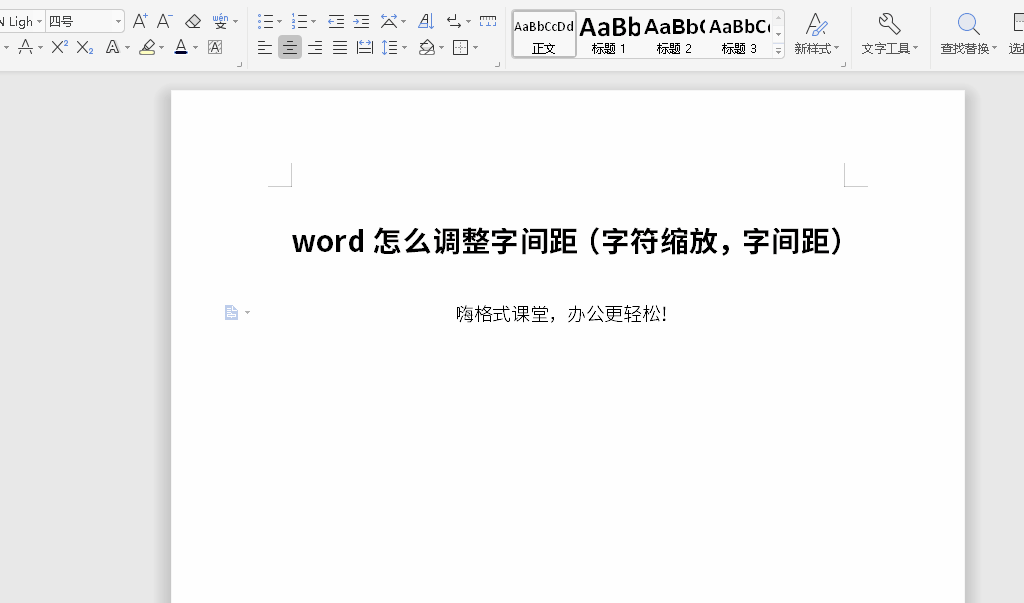Click the clear formatting eraser icon

(x=193, y=21)
